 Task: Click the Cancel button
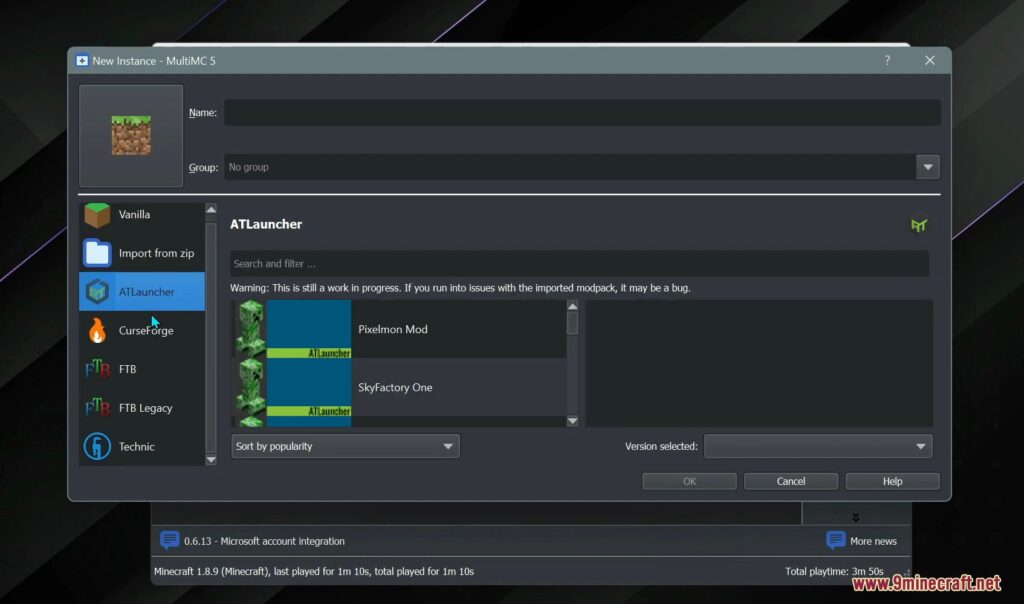pyautogui.click(x=791, y=481)
